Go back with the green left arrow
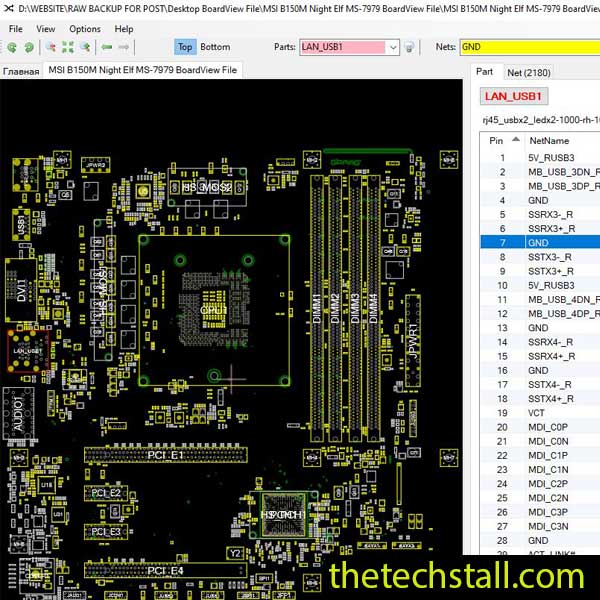This screenshot has height=600, width=600. point(107,47)
